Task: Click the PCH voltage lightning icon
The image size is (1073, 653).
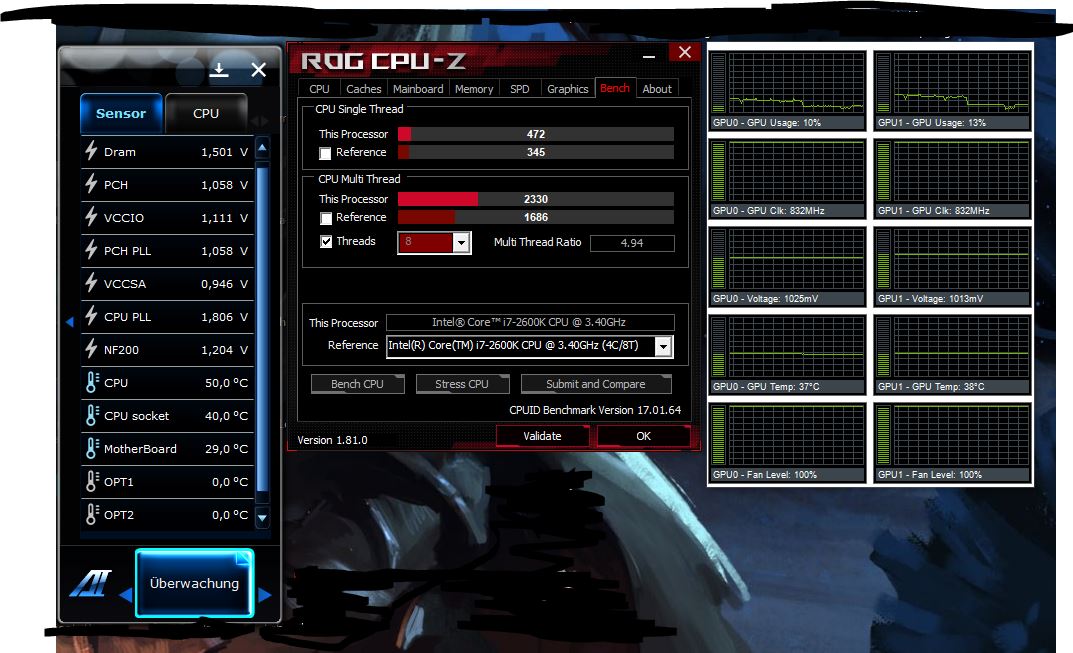Action: tap(91, 183)
